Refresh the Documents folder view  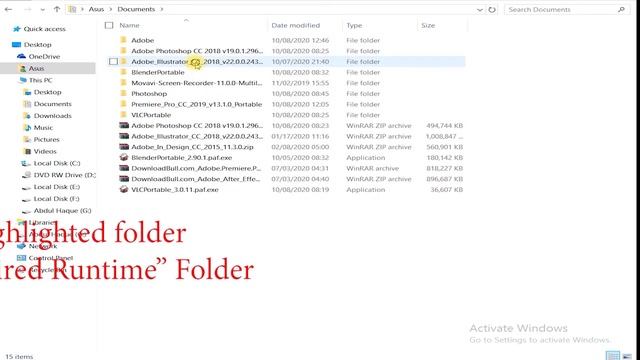tap(492, 9)
